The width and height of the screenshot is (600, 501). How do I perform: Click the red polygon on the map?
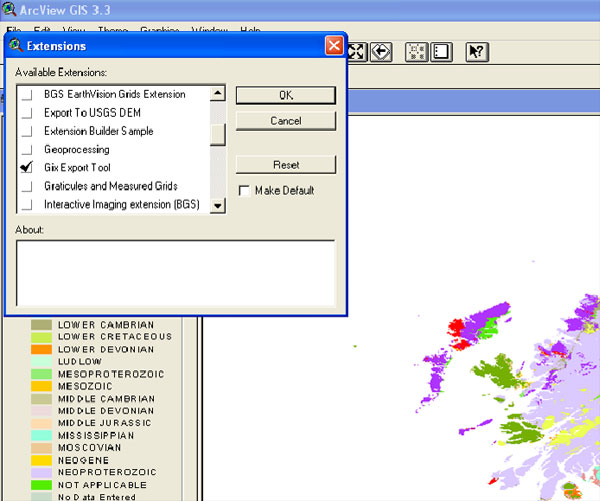click(x=456, y=328)
